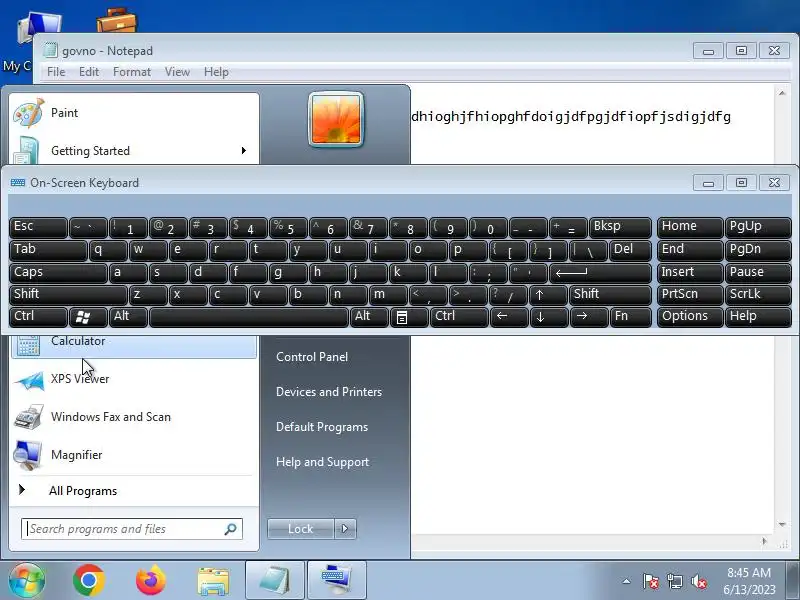Open Google Chrome from taskbar
The image size is (800, 600).
tap(89, 581)
